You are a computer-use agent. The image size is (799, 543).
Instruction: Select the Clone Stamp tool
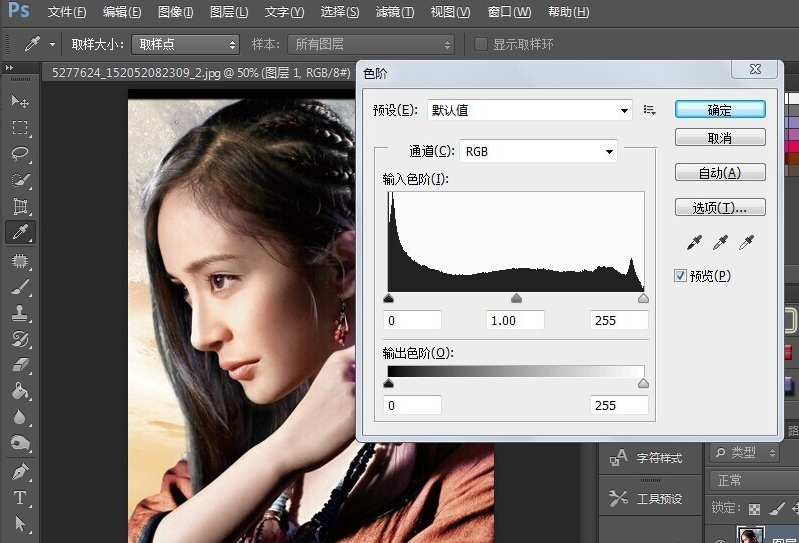tap(20, 313)
